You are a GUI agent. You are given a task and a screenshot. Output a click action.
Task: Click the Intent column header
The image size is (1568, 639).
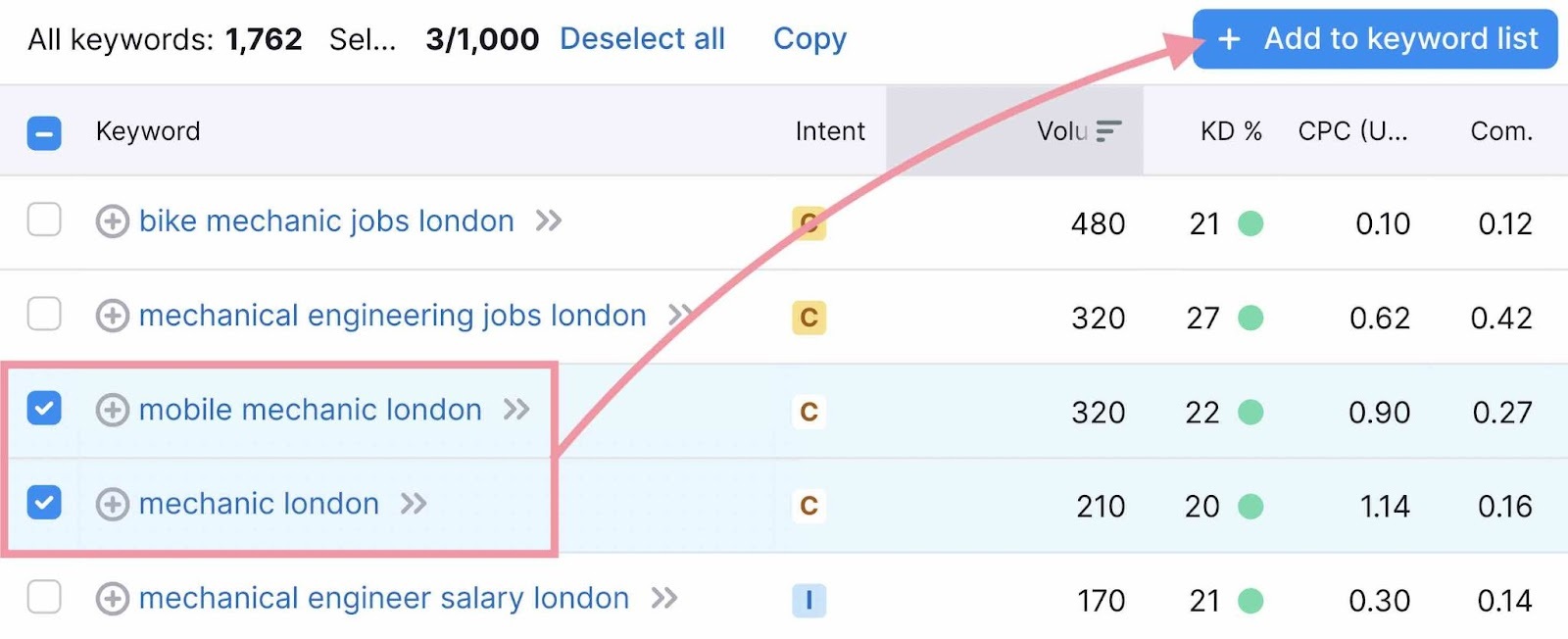click(829, 130)
